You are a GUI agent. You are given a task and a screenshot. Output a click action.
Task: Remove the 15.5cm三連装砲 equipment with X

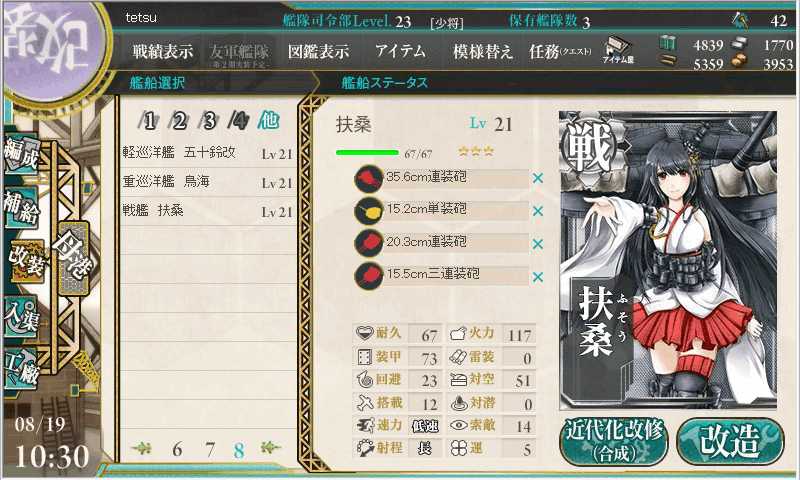pyautogui.click(x=537, y=277)
